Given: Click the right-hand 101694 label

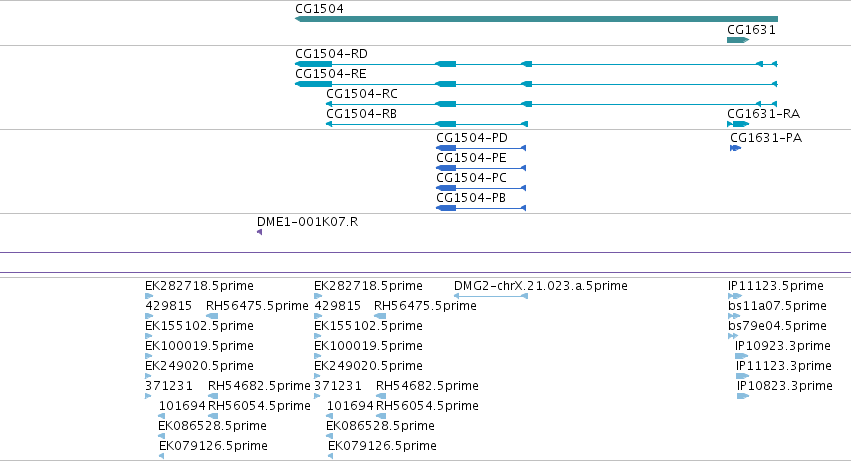Looking at the screenshot, I should pos(350,406).
